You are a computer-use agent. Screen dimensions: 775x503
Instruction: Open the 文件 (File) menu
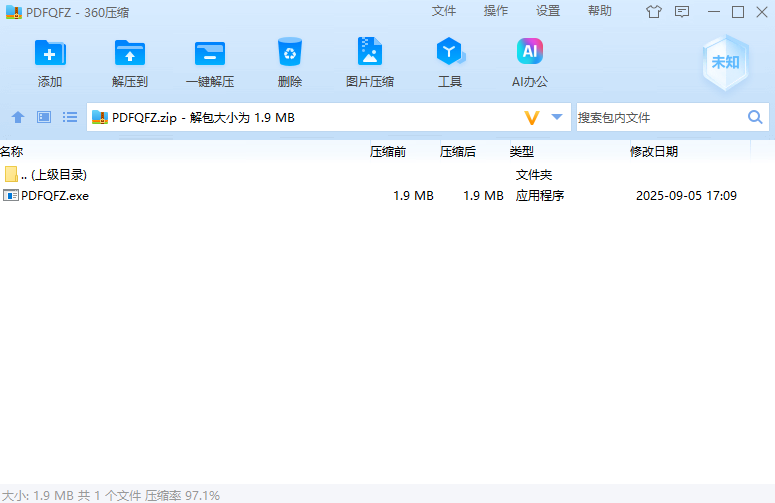click(x=443, y=11)
